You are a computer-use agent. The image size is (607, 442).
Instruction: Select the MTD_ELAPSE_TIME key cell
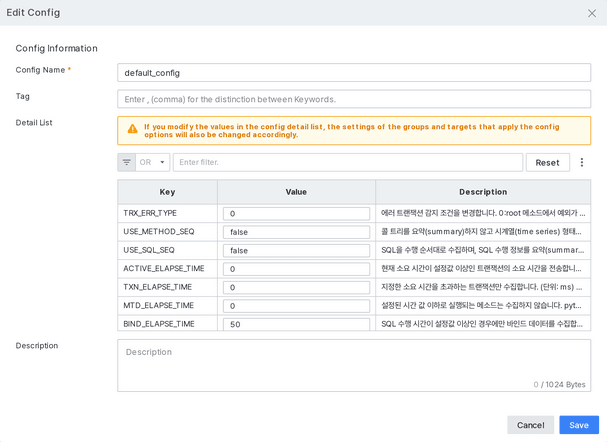[167, 306]
